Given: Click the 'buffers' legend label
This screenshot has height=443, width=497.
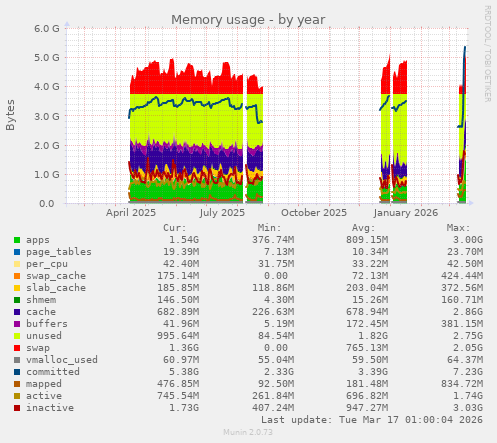Looking at the screenshot, I should (x=47, y=324).
